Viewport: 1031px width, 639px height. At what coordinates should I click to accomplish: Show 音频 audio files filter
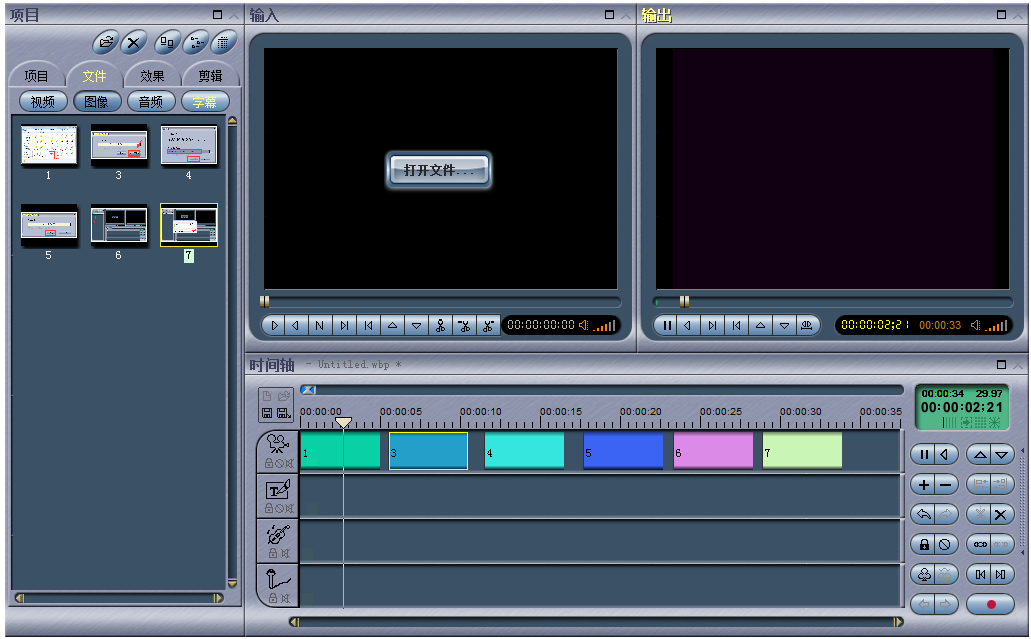click(x=151, y=102)
